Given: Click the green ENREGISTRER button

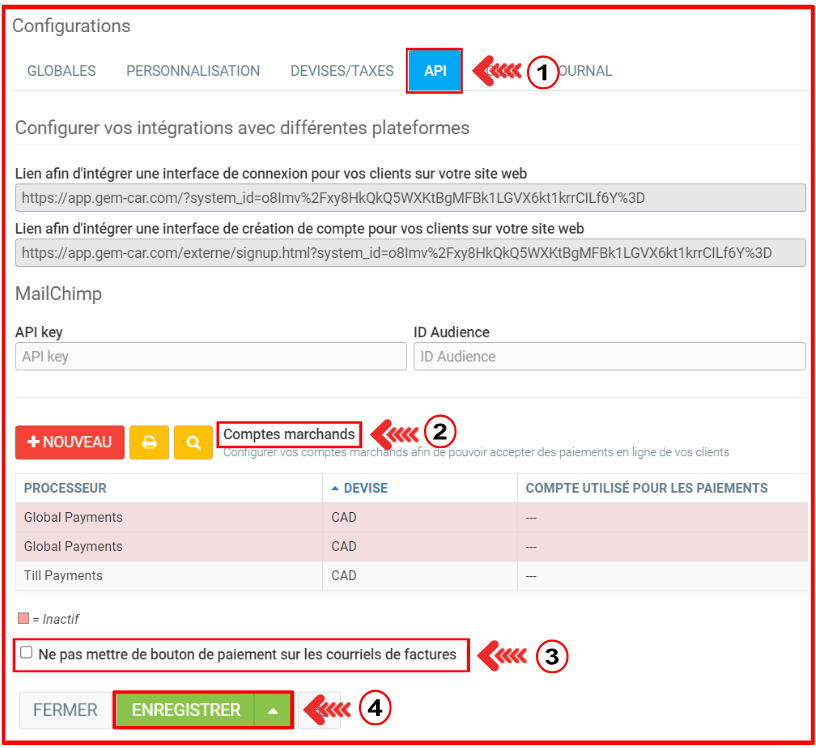Looking at the screenshot, I should (x=186, y=710).
